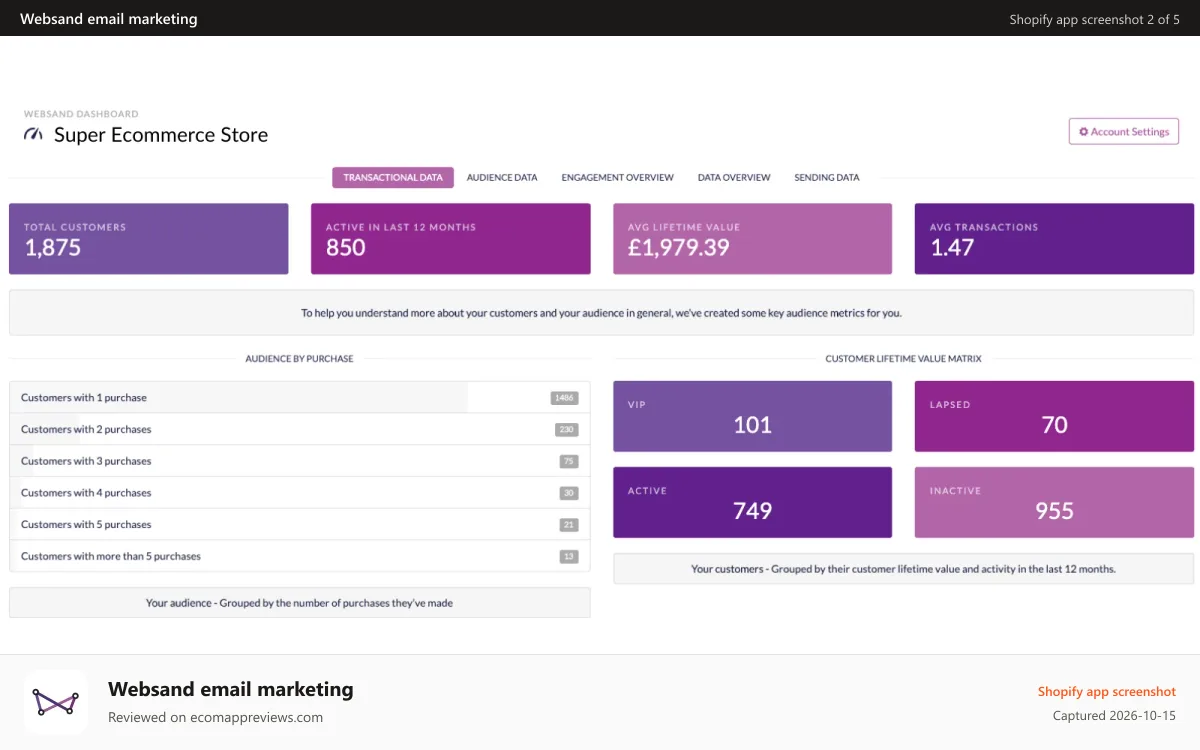Open the Avg Transactions card
This screenshot has width=1200, height=750.
pos(1054,239)
